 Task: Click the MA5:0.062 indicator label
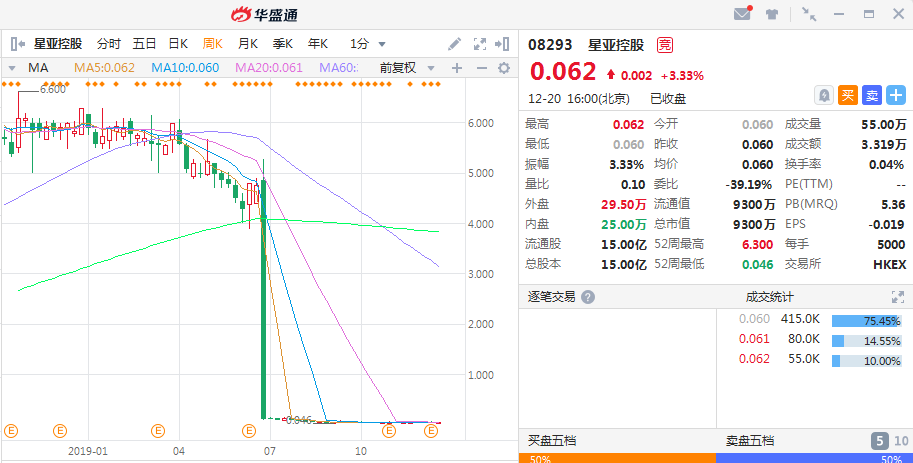click(104, 68)
